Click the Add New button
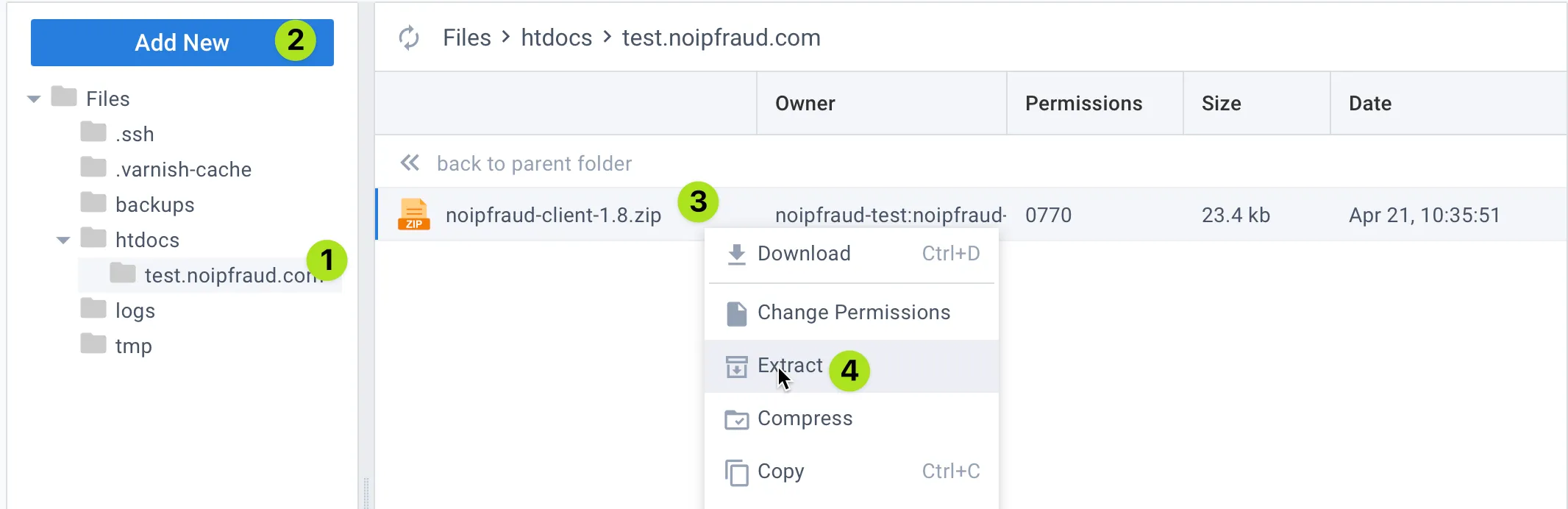This screenshot has height=509, width=1568. (x=182, y=43)
